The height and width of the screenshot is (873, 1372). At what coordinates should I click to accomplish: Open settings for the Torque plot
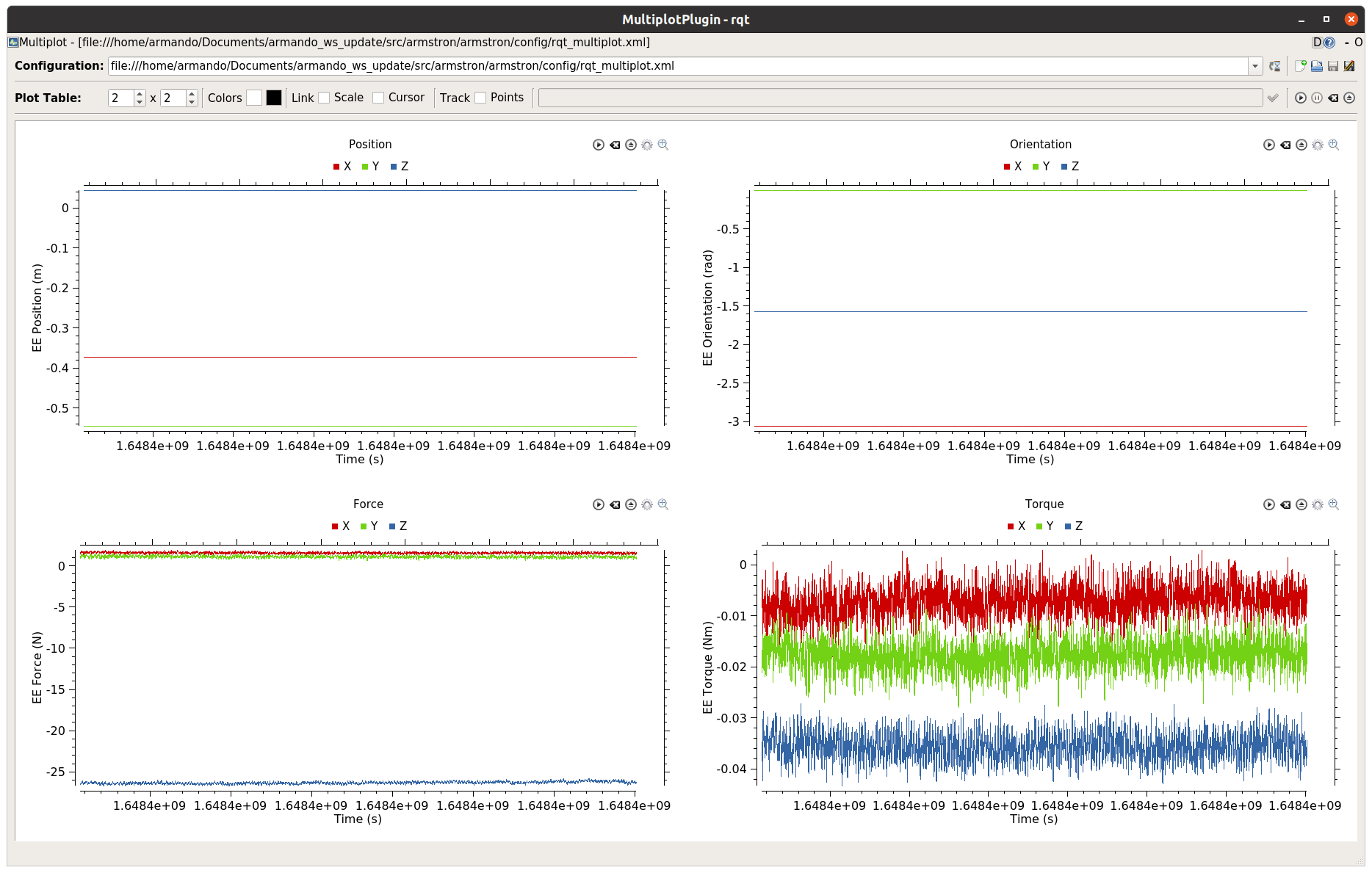pos(1318,504)
